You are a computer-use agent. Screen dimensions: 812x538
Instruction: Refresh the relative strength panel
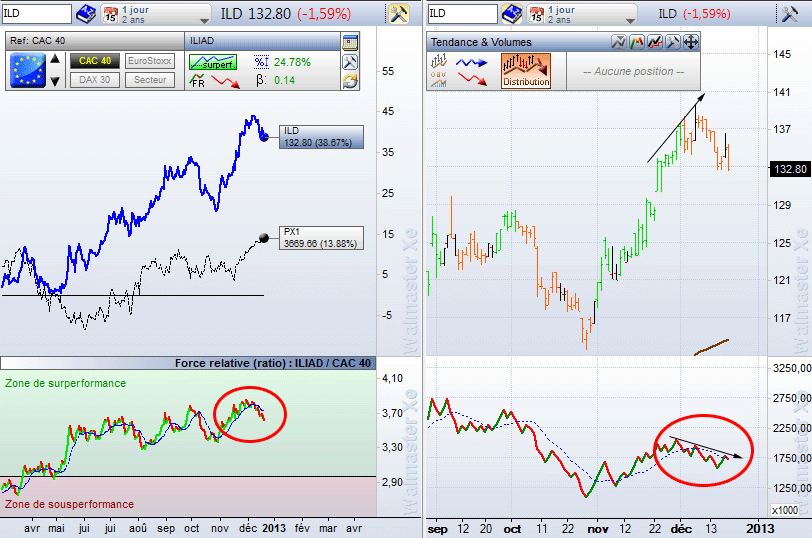pos(350,81)
